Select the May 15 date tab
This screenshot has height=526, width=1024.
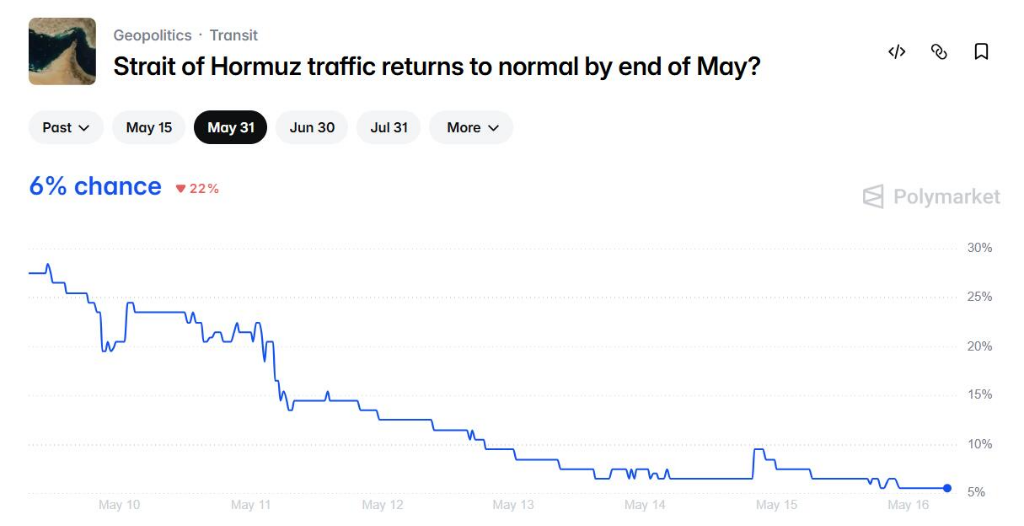click(149, 127)
